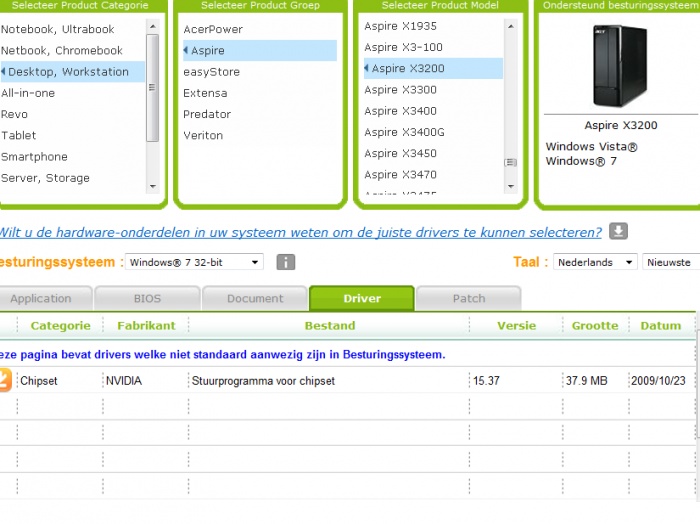Click the NVIDIA manufacturer cell
Image resolution: width=700 pixels, height=524 pixels.
124,381
